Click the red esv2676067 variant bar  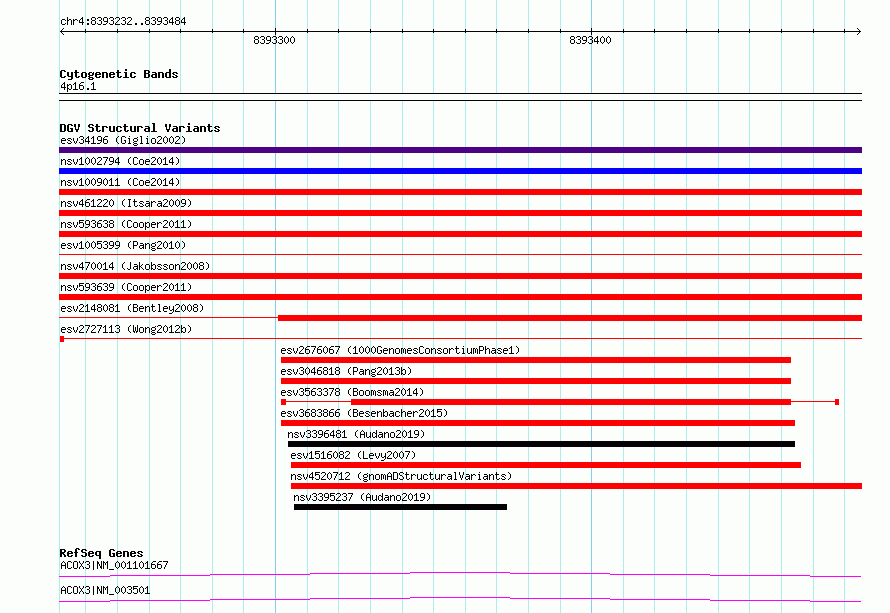536,360
